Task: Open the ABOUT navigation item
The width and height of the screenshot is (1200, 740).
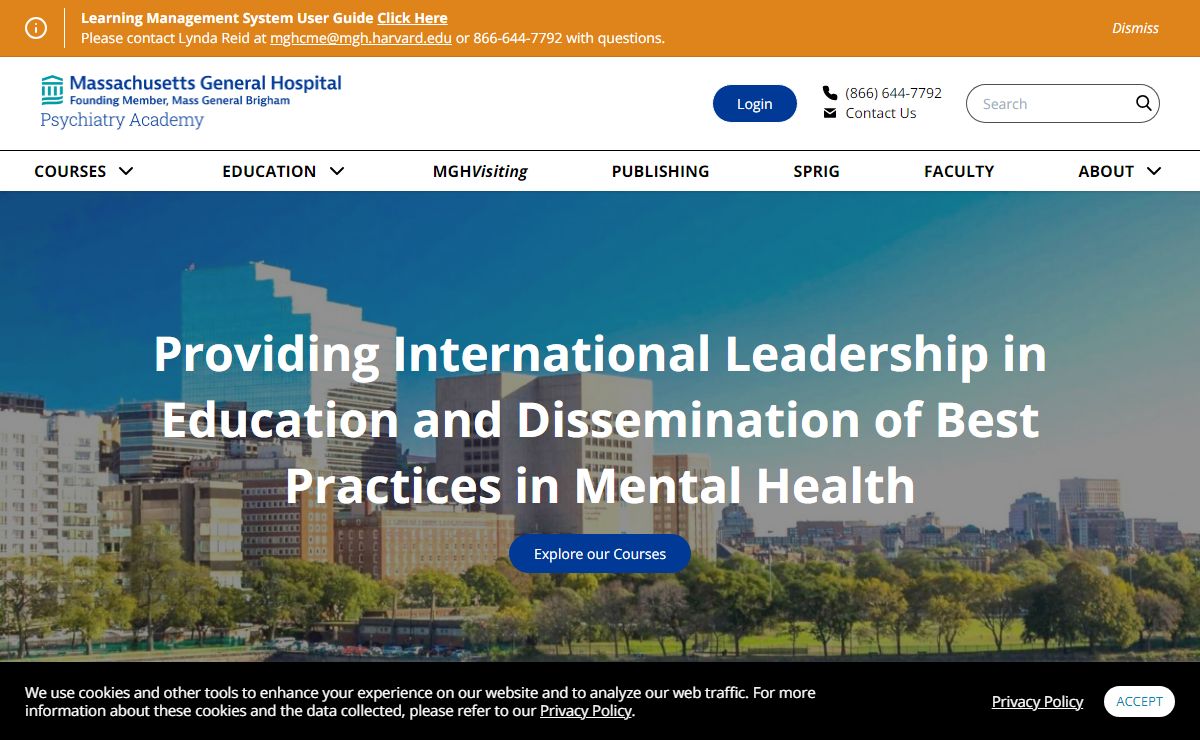Action: [1106, 171]
